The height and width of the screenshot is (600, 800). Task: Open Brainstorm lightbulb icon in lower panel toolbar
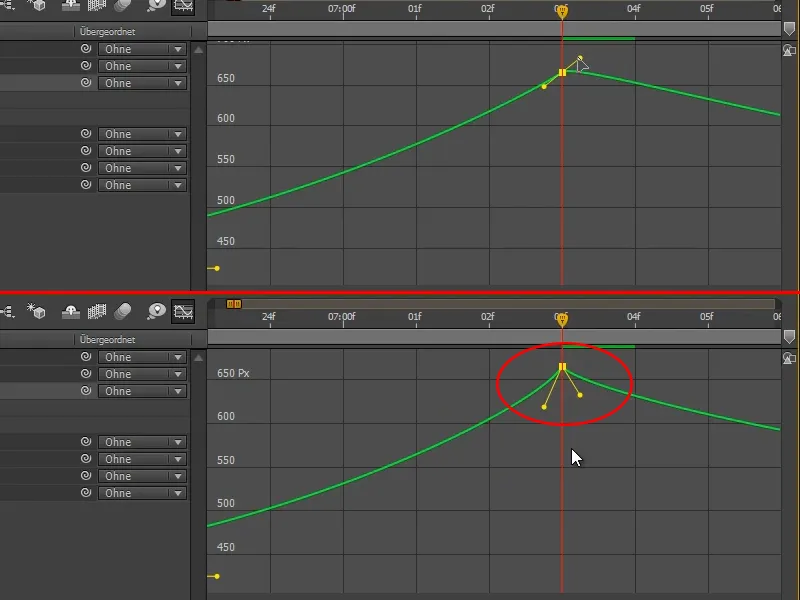coord(156,311)
